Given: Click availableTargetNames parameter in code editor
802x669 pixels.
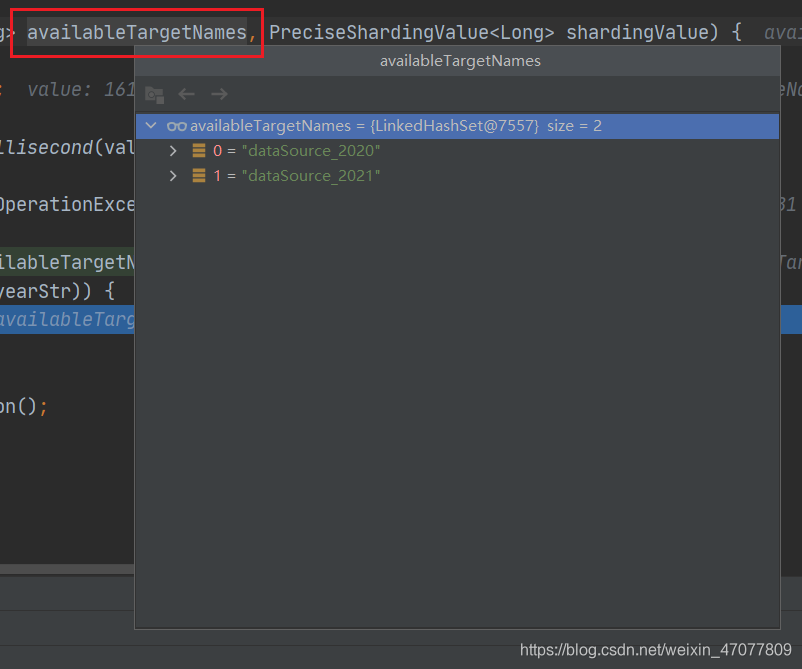Looking at the screenshot, I should point(137,33).
